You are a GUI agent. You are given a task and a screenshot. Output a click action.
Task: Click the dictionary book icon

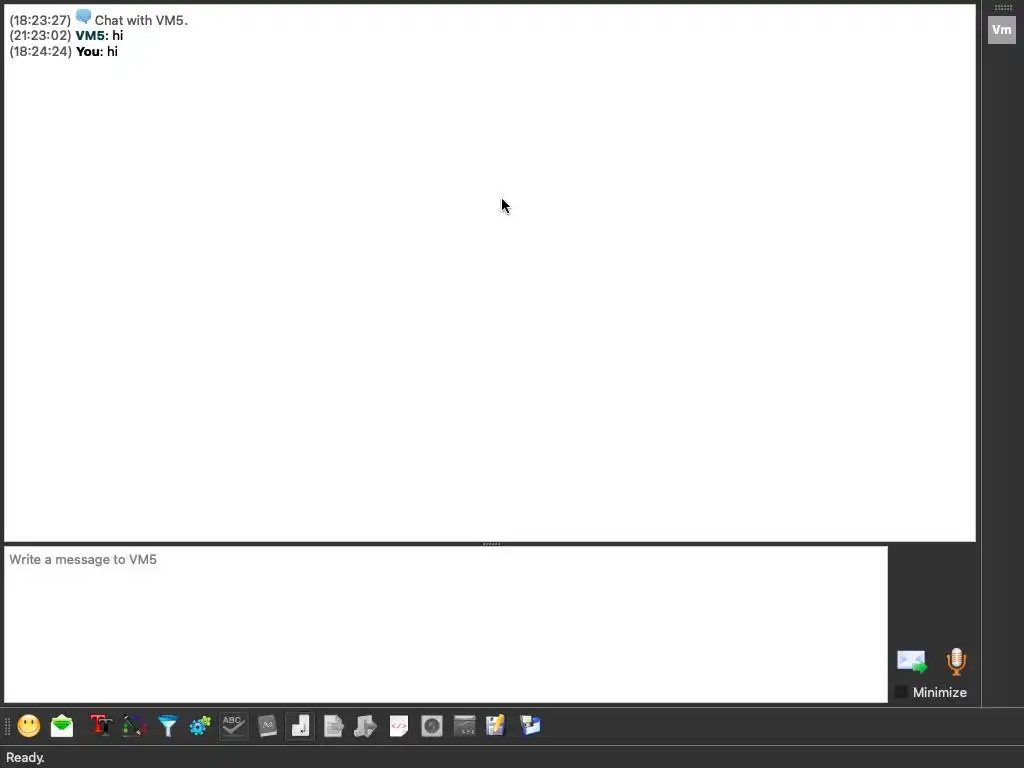click(267, 726)
